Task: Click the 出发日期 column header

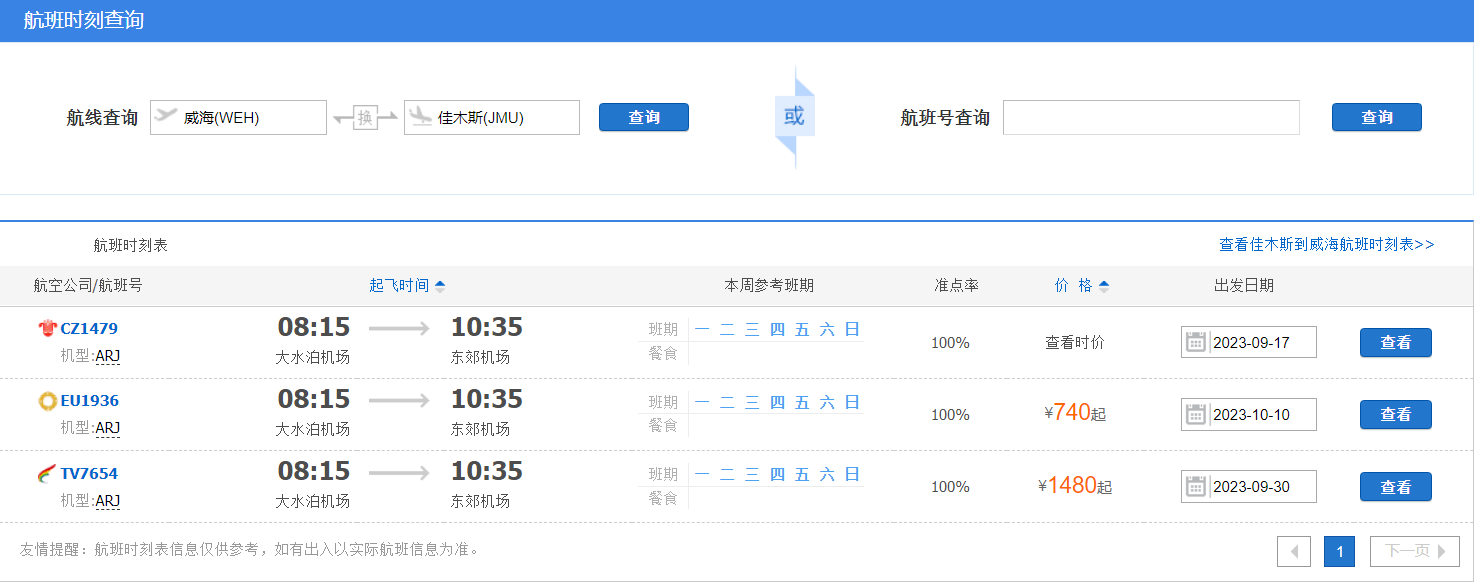Action: (1244, 286)
